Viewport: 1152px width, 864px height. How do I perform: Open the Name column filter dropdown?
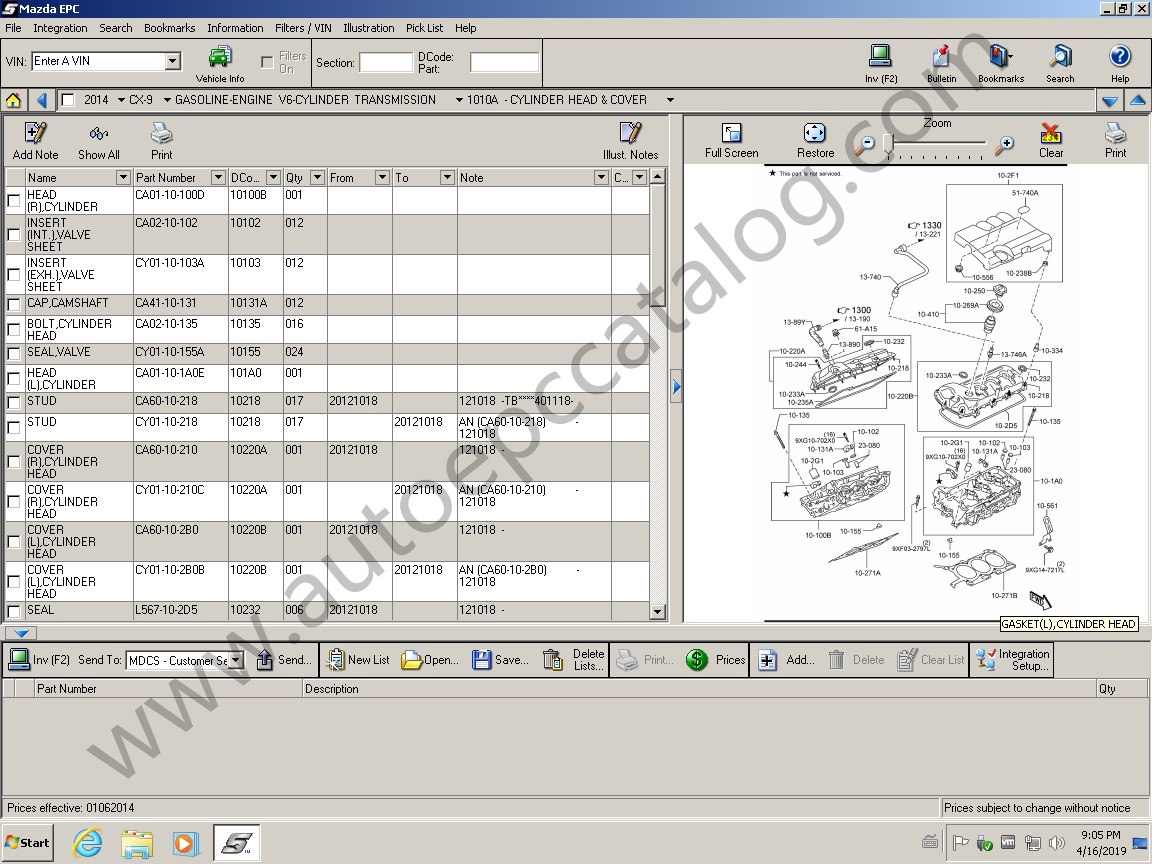(x=123, y=177)
